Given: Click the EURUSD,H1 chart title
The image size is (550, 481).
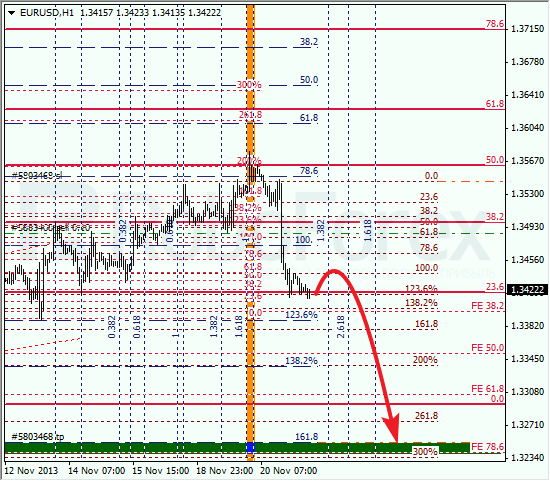Looking at the screenshot, I should click(x=47, y=13).
